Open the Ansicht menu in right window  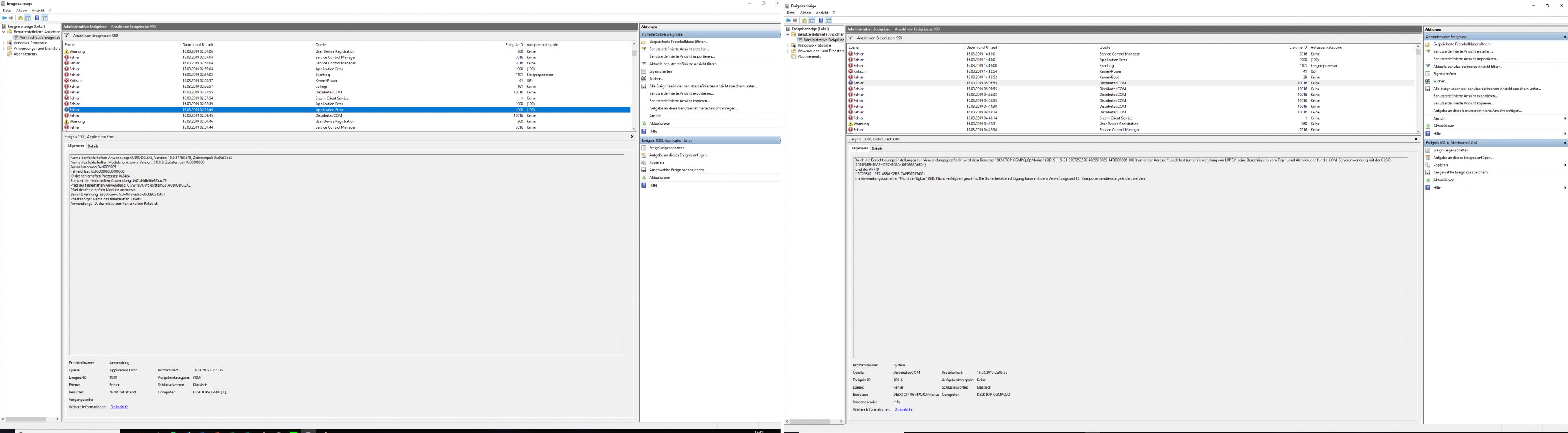point(822,13)
